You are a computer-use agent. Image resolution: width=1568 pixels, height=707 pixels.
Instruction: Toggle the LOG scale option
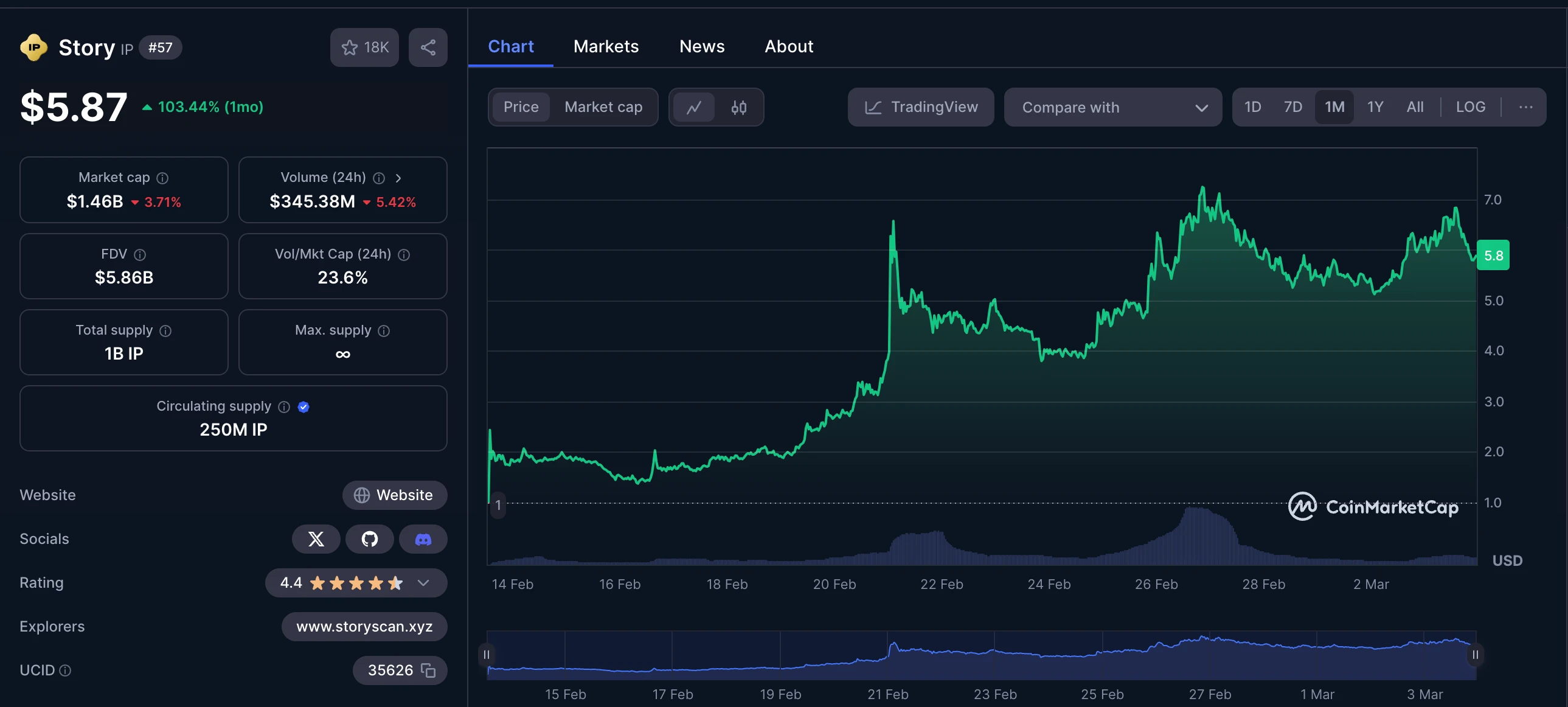pyautogui.click(x=1470, y=107)
